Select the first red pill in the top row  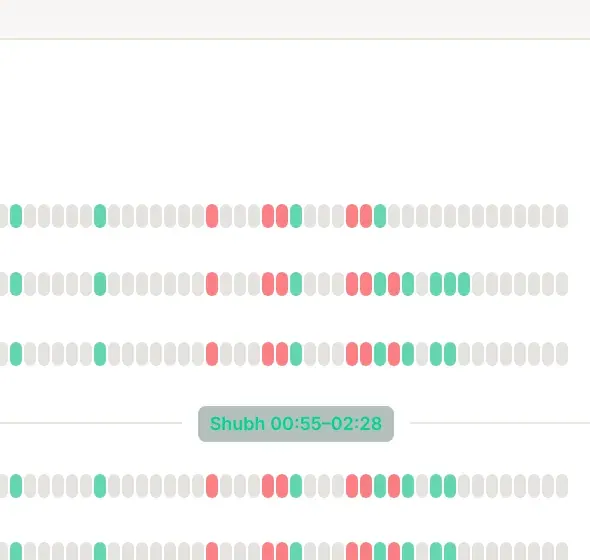tap(212, 216)
